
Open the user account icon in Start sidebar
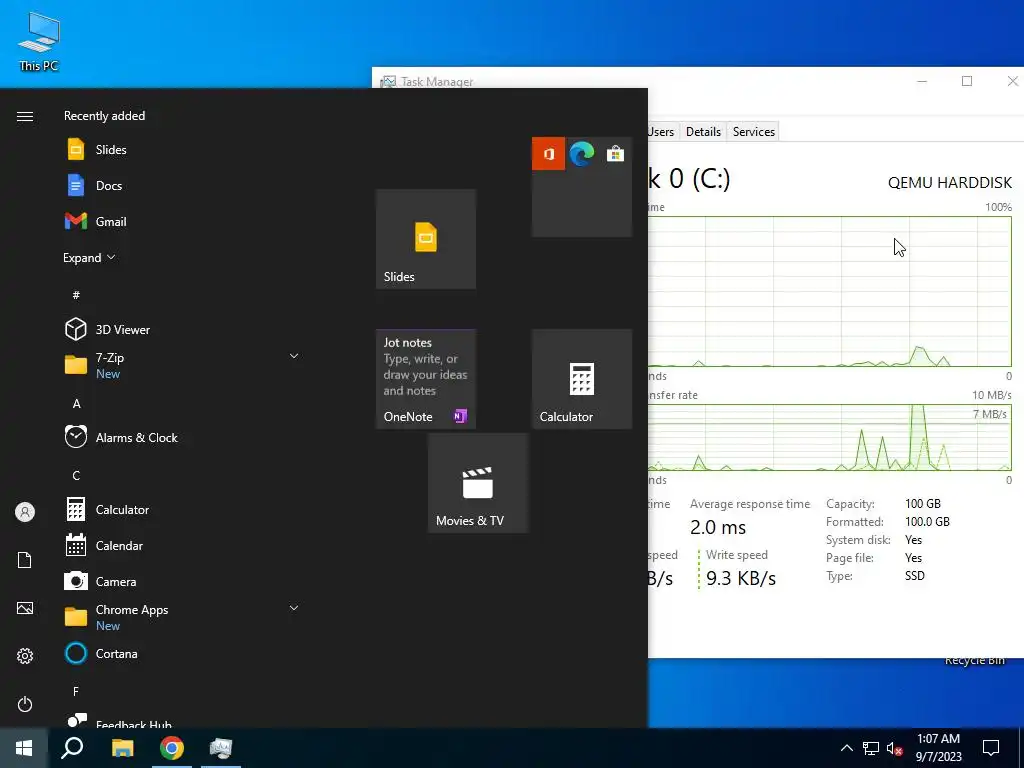(x=25, y=512)
